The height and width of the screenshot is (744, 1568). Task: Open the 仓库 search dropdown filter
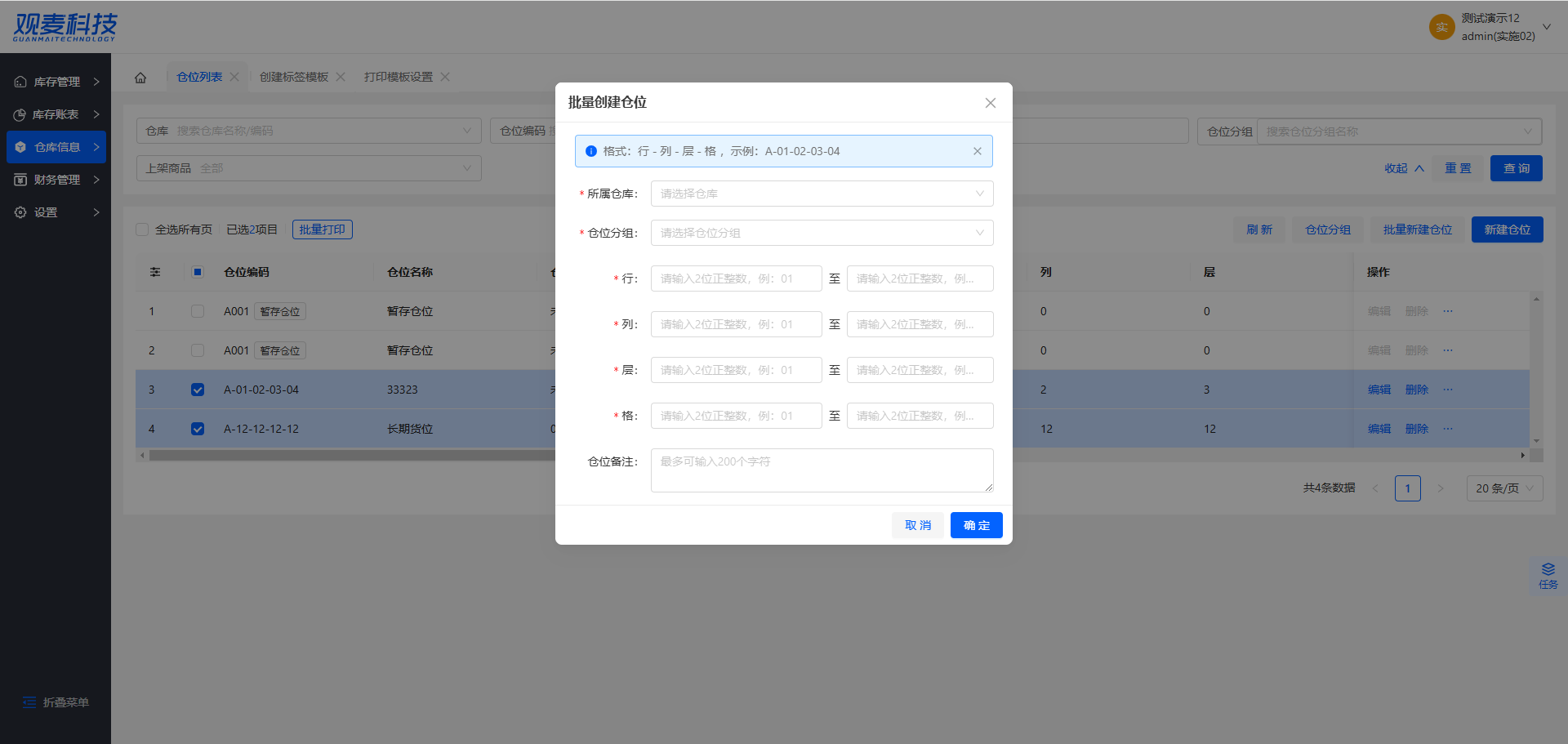coord(309,131)
